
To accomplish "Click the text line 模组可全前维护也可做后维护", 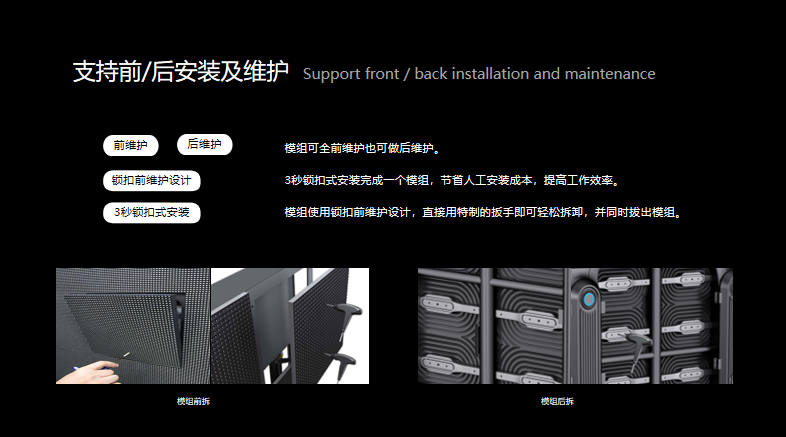I will pyautogui.click(x=362, y=148).
